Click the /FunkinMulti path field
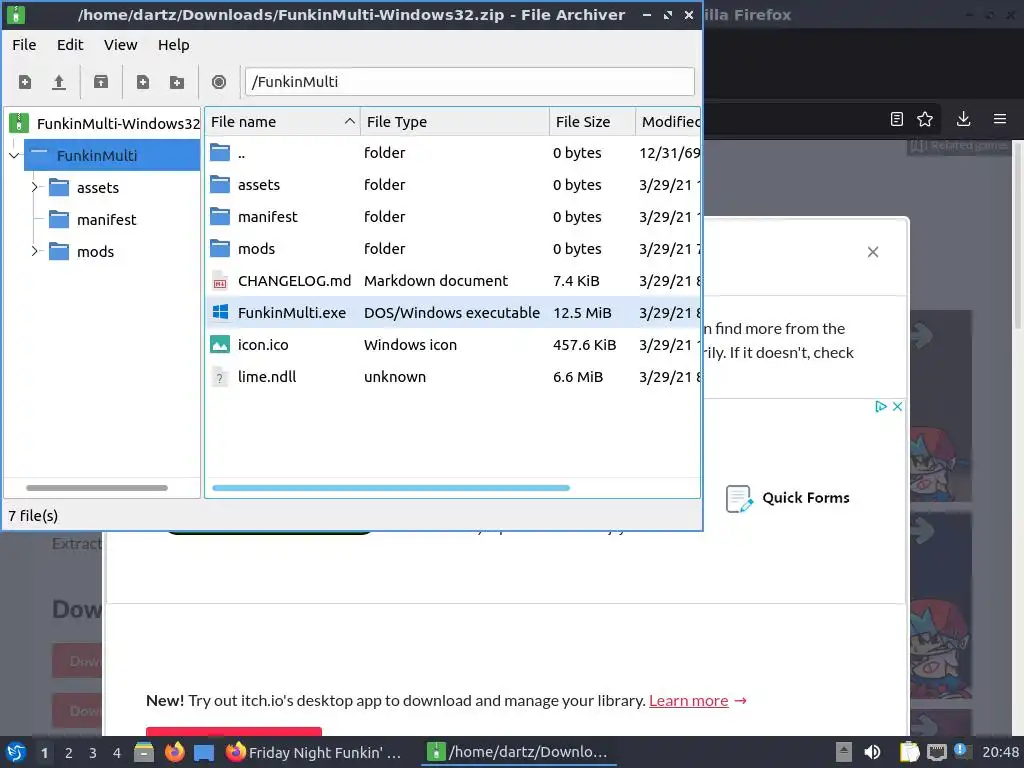 (470, 82)
